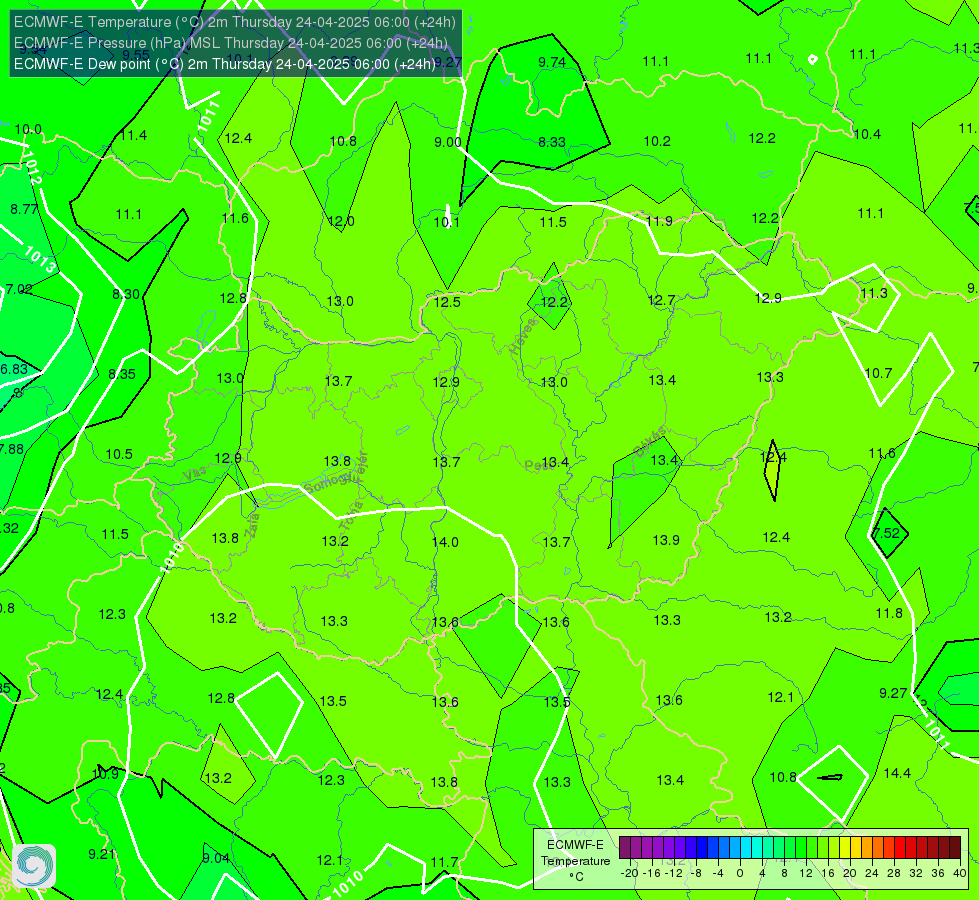Click the 14.4 temperature value

(897, 773)
